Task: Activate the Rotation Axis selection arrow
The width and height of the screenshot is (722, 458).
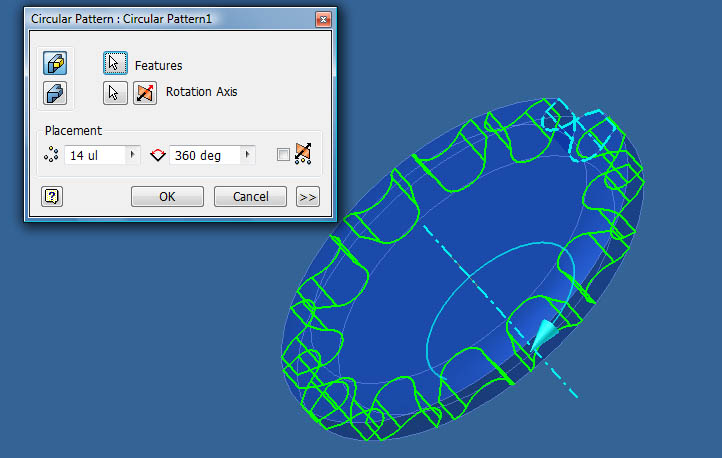Action: point(115,93)
